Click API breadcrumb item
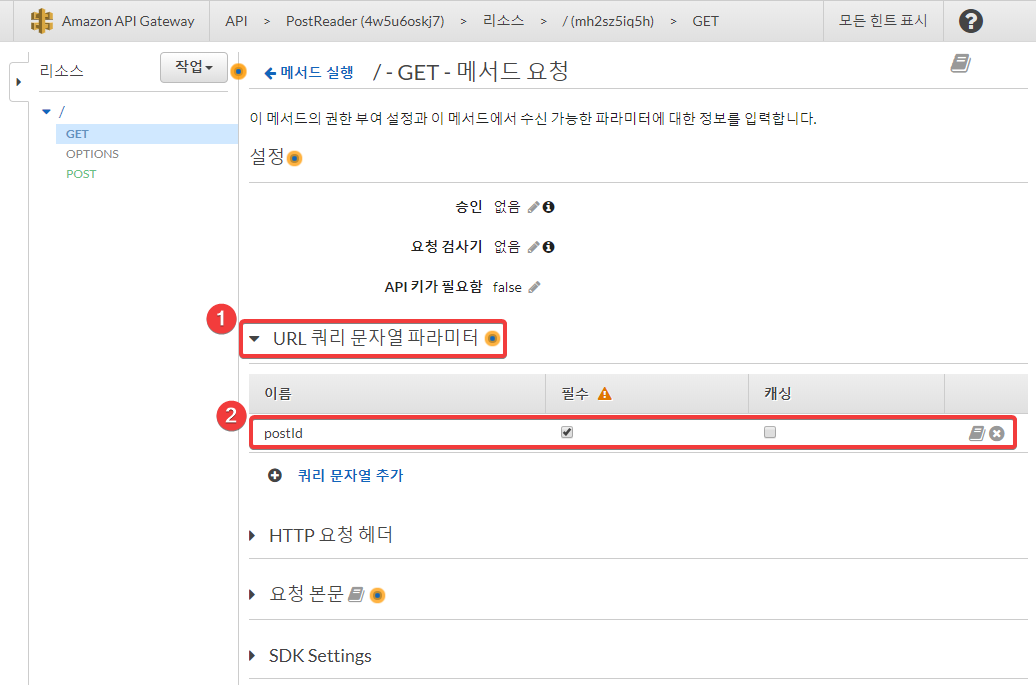 coord(236,21)
